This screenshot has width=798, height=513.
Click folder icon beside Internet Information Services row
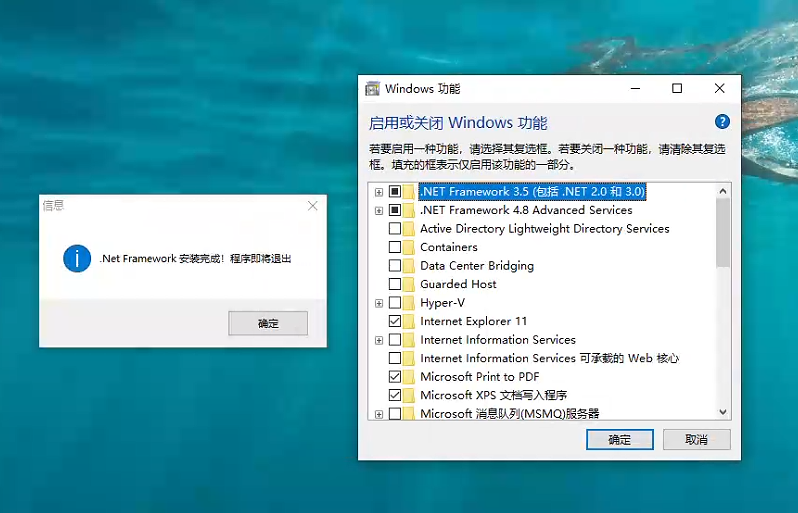(409, 339)
